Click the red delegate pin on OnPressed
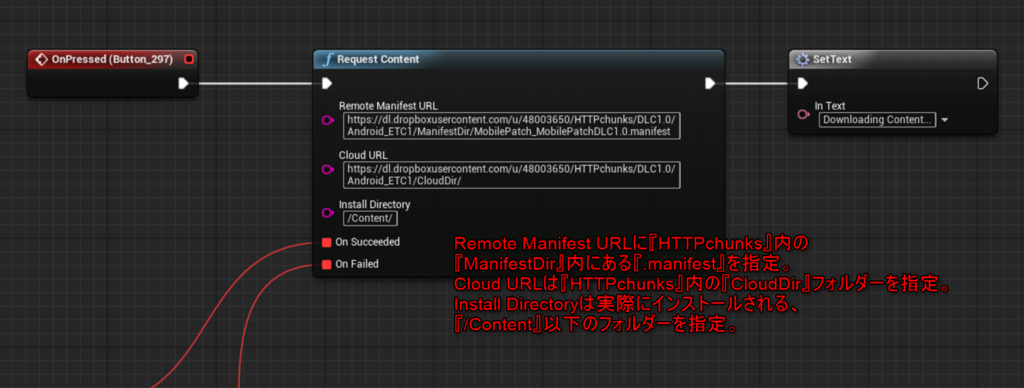 click(x=189, y=59)
